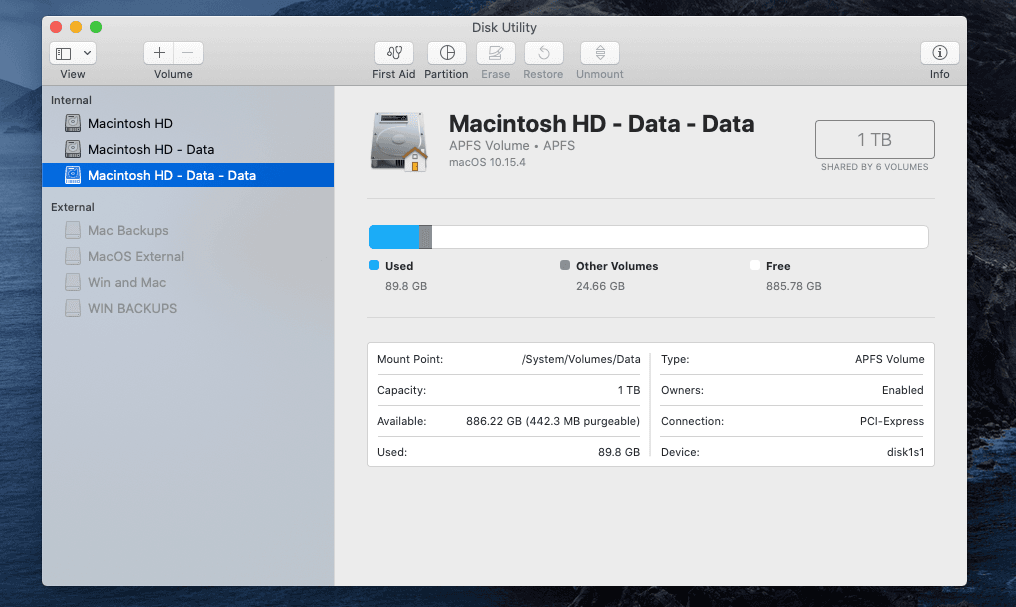Click the 89.8 GB value under the Used legend

tap(406, 286)
